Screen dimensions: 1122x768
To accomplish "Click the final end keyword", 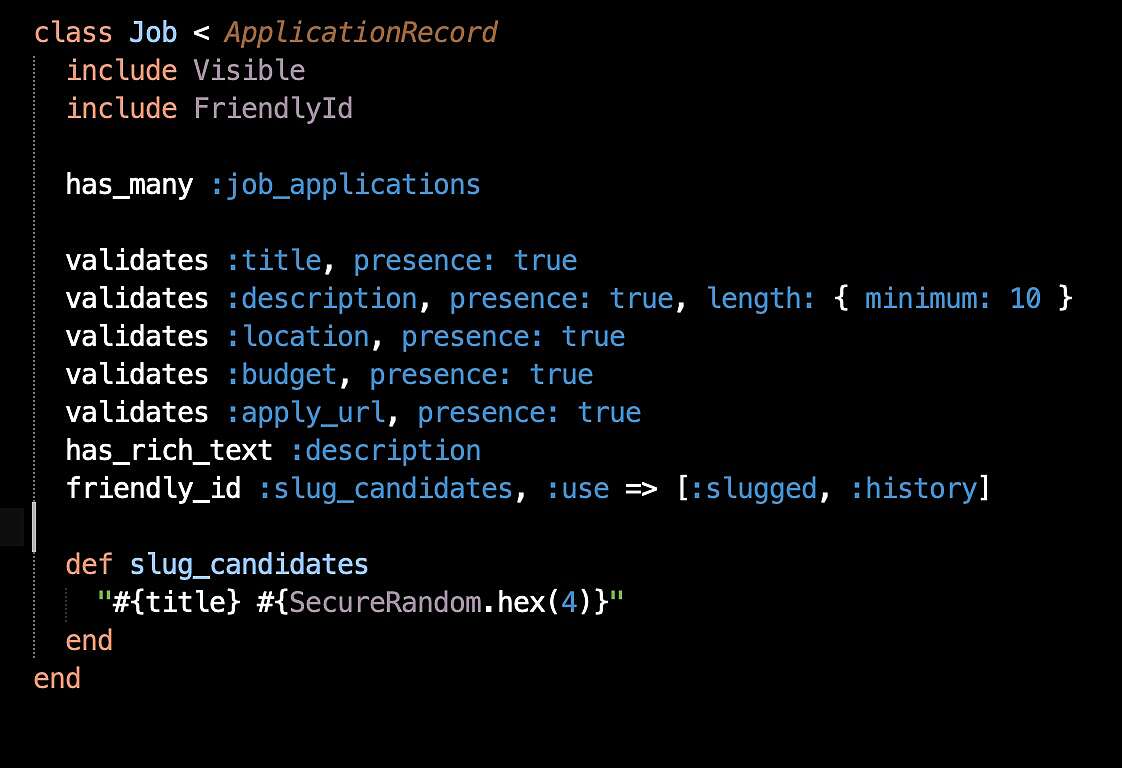I will tap(57, 679).
